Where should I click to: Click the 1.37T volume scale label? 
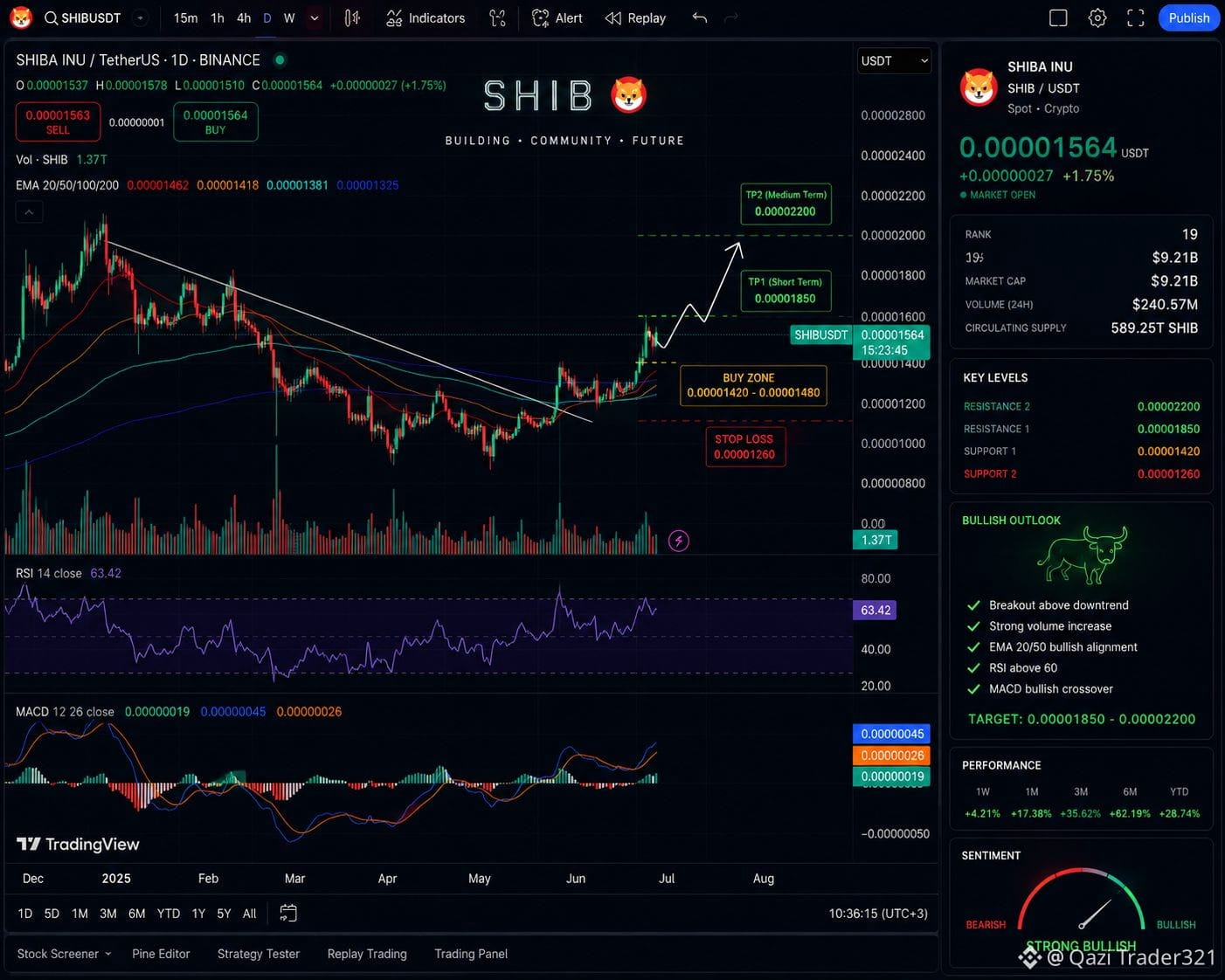click(x=875, y=540)
